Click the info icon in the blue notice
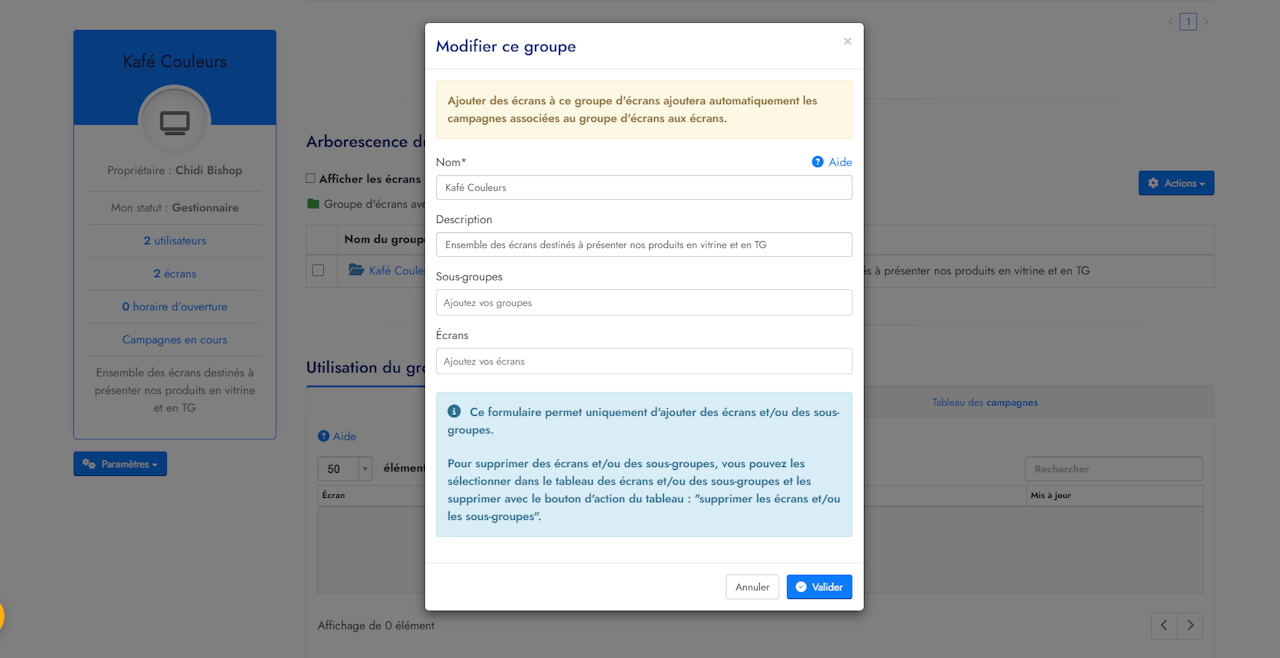 [x=454, y=412]
